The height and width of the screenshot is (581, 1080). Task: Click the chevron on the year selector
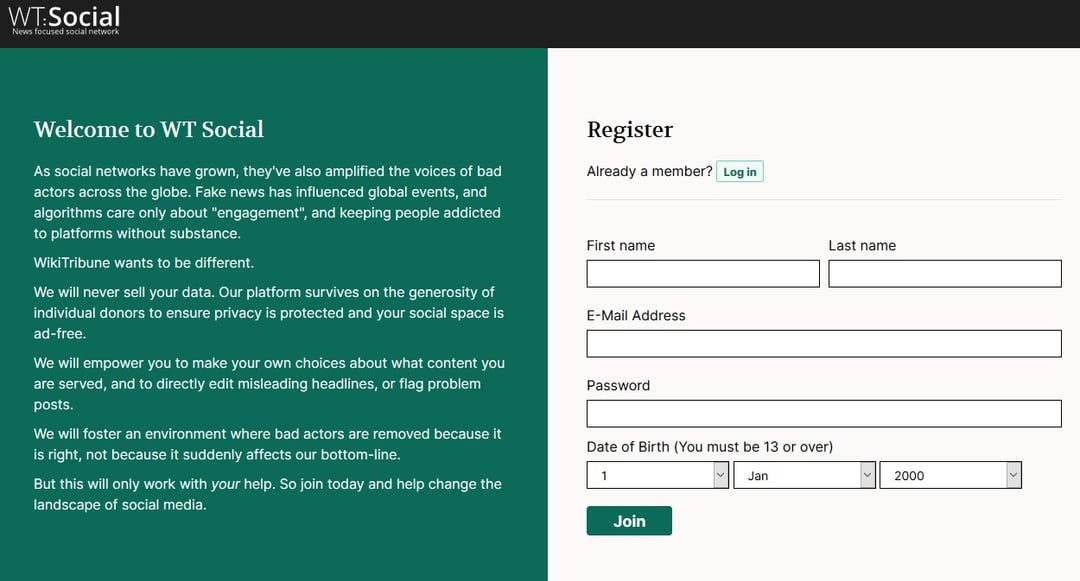1013,474
